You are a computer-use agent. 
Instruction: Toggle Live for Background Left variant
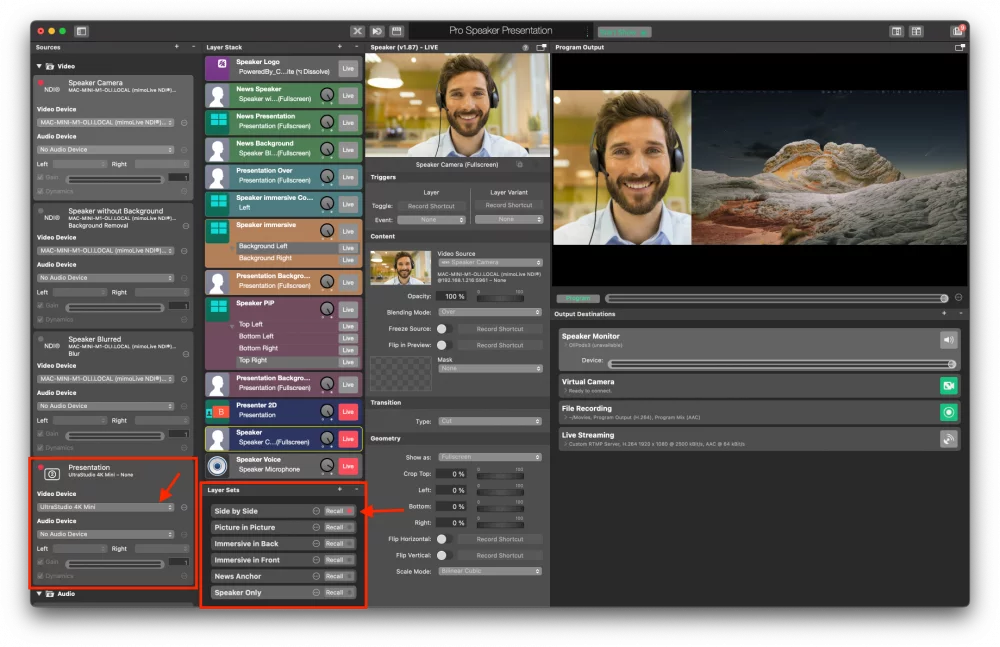pos(348,248)
